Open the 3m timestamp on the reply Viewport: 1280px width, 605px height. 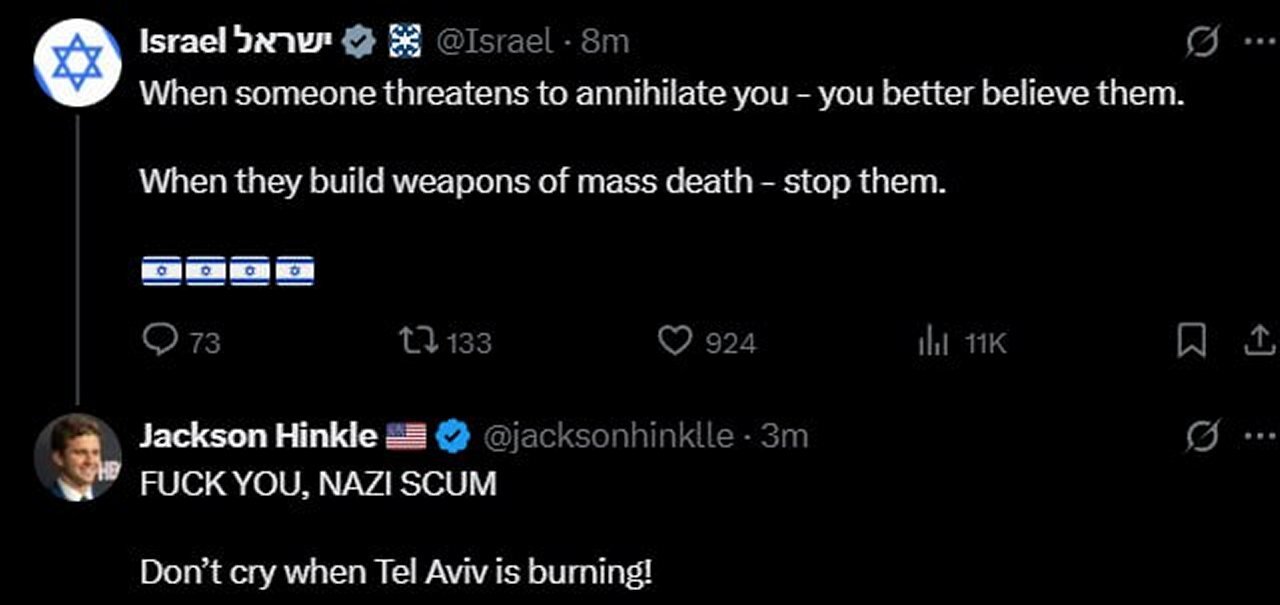click(x=784, y=435)
